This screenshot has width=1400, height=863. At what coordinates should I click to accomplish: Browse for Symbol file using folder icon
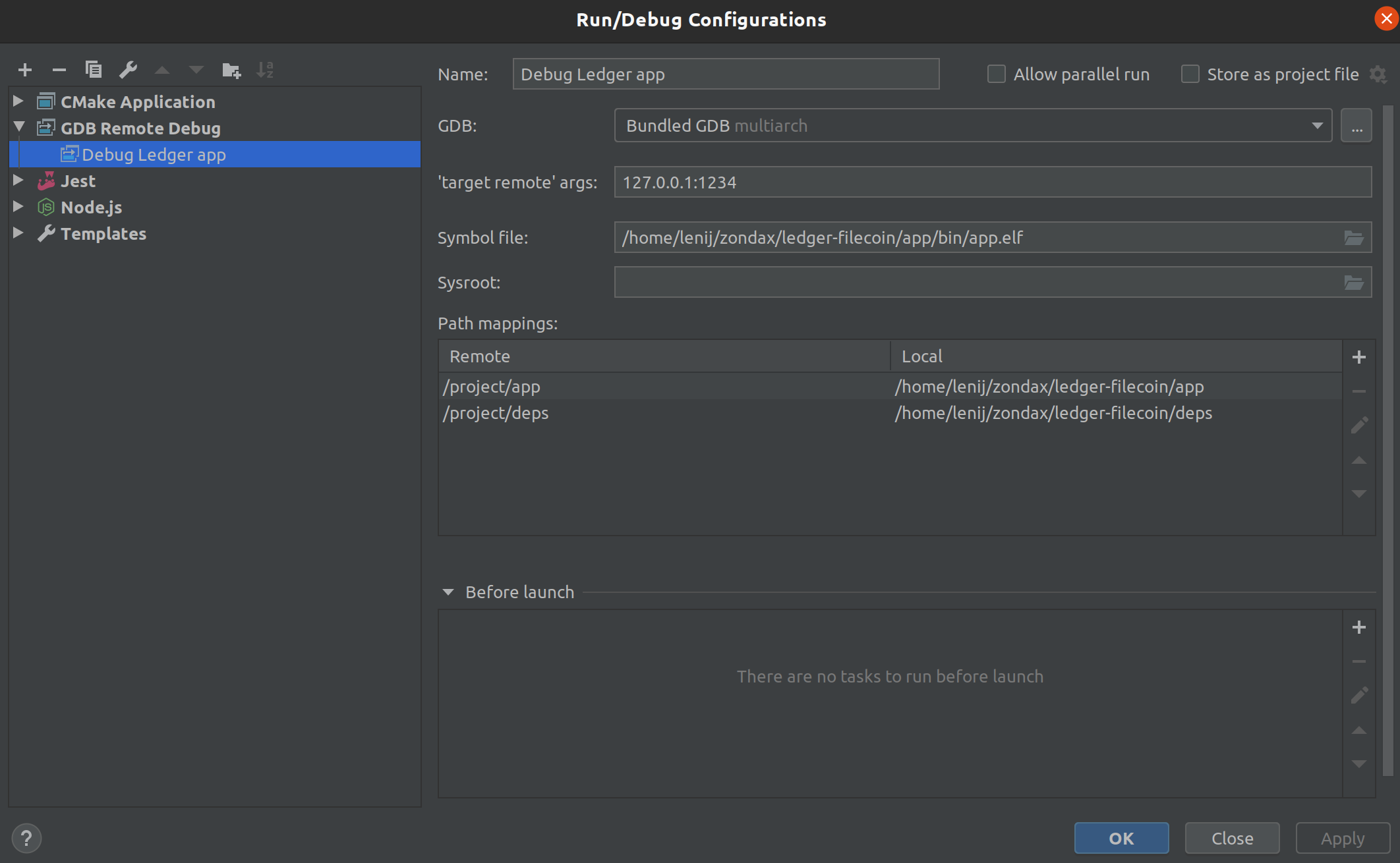1353,238
